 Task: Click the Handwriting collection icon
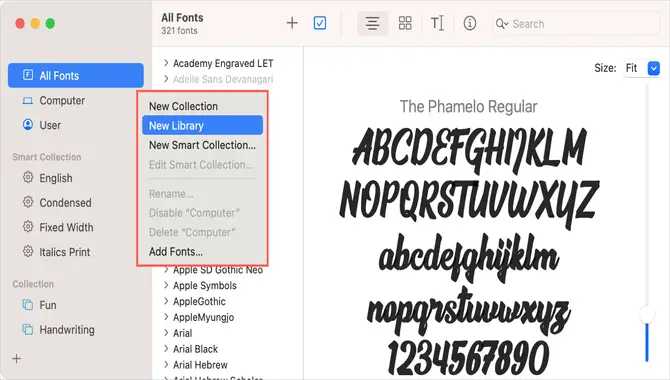coord(28,330)
